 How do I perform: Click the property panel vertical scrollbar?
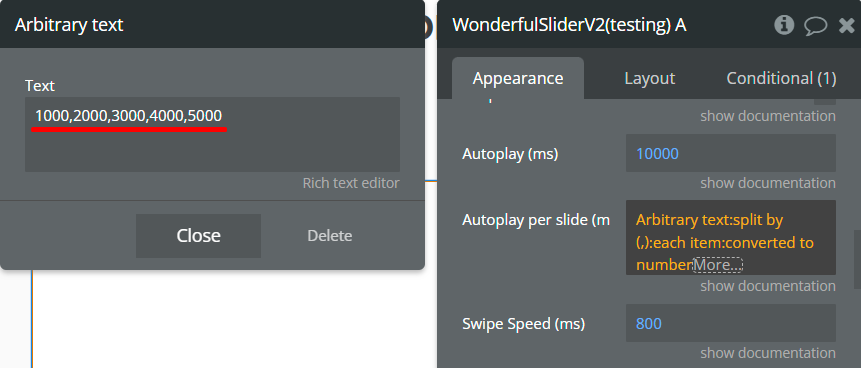(857, 260)
